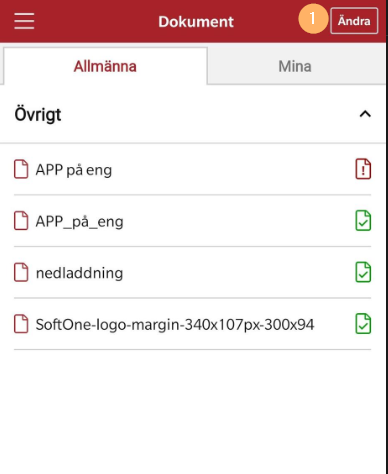The image size is (388, 474).
Task: Switch to the Mina tab
Action: [x=295, y=66]
